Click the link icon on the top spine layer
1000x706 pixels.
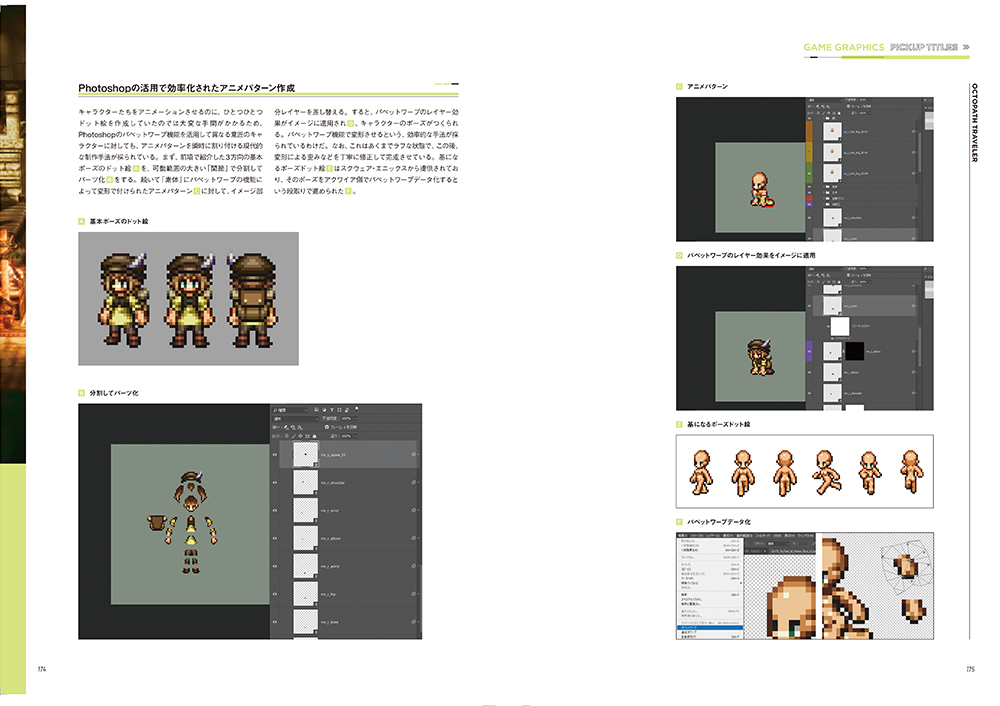tap(414, 455)
